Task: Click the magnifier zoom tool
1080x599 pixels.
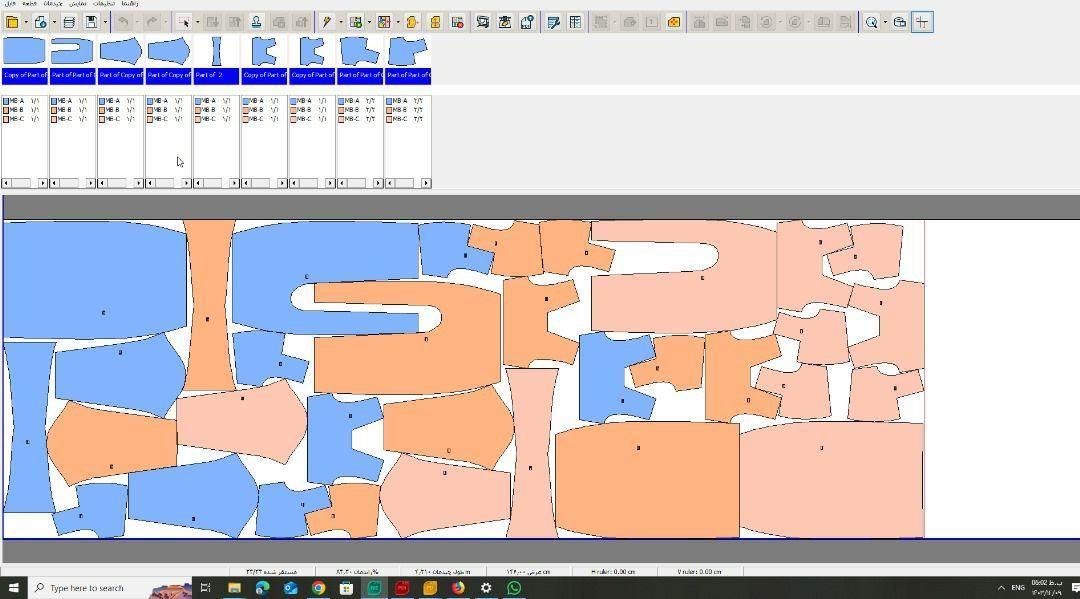Action: tap(871, 22)
